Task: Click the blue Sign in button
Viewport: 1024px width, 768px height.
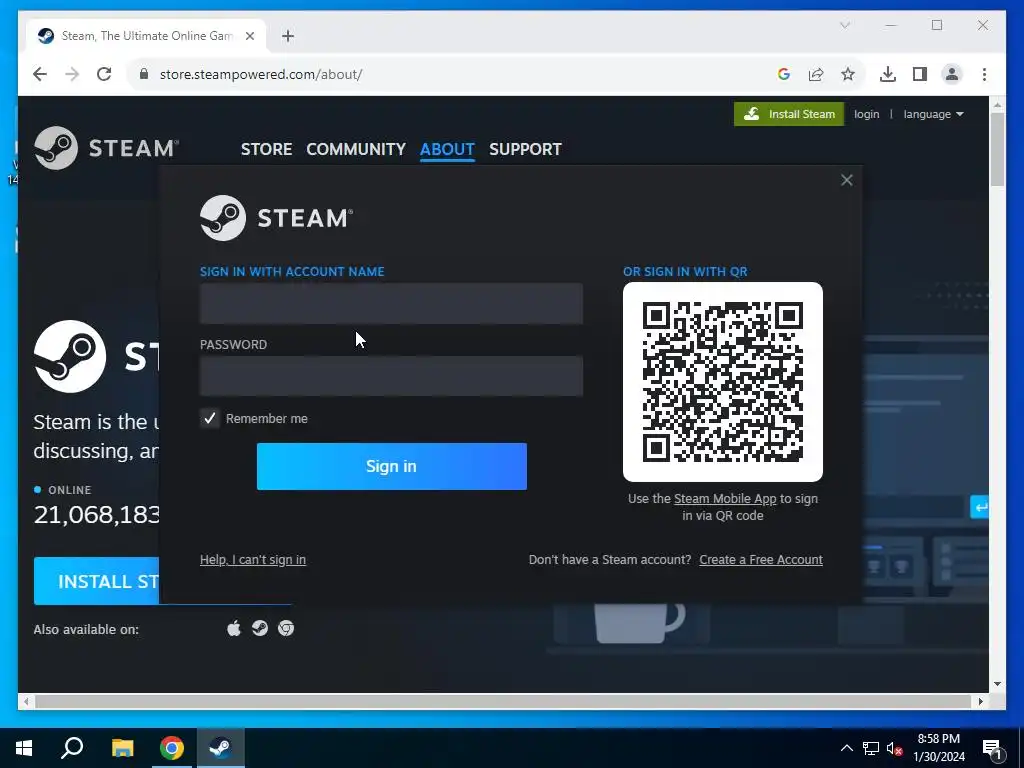Action: point(392,466)
